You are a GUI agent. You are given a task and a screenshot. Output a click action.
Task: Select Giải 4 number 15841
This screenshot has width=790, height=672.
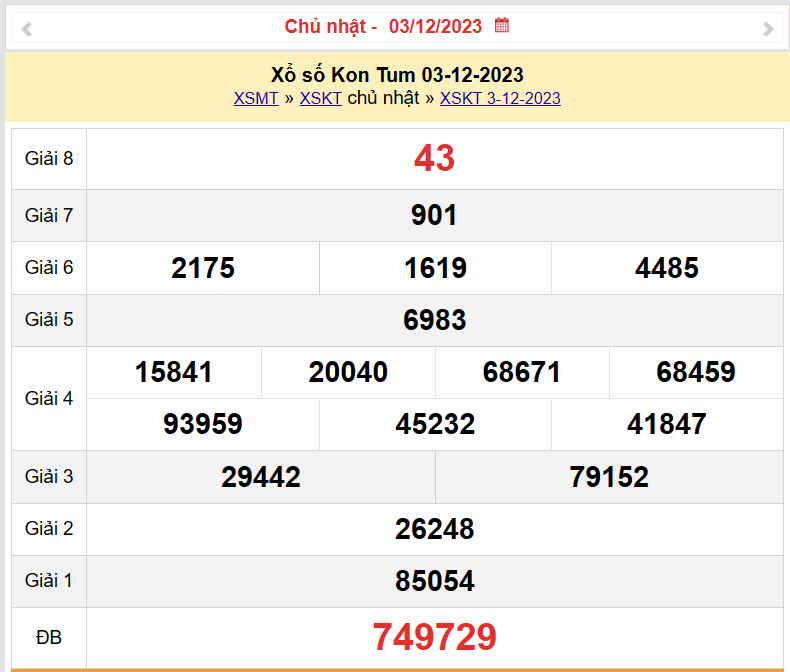click(x=174, y=372)
